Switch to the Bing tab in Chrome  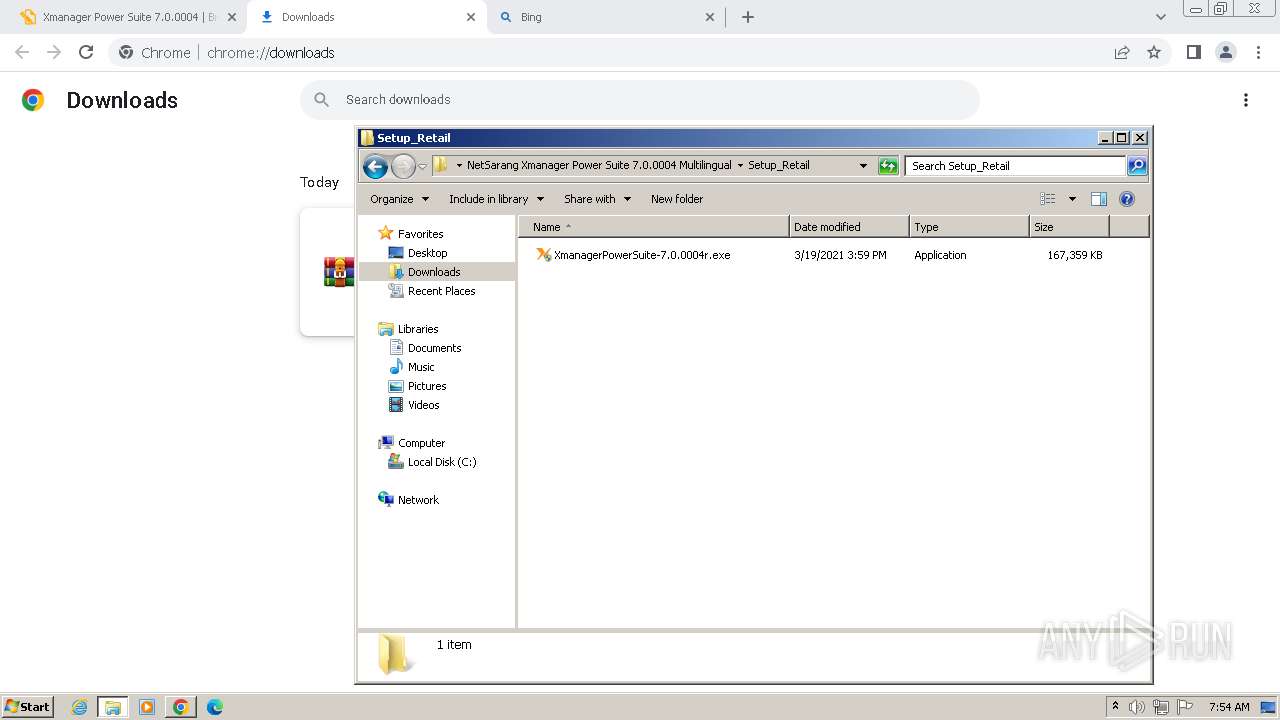click(607, 17)
